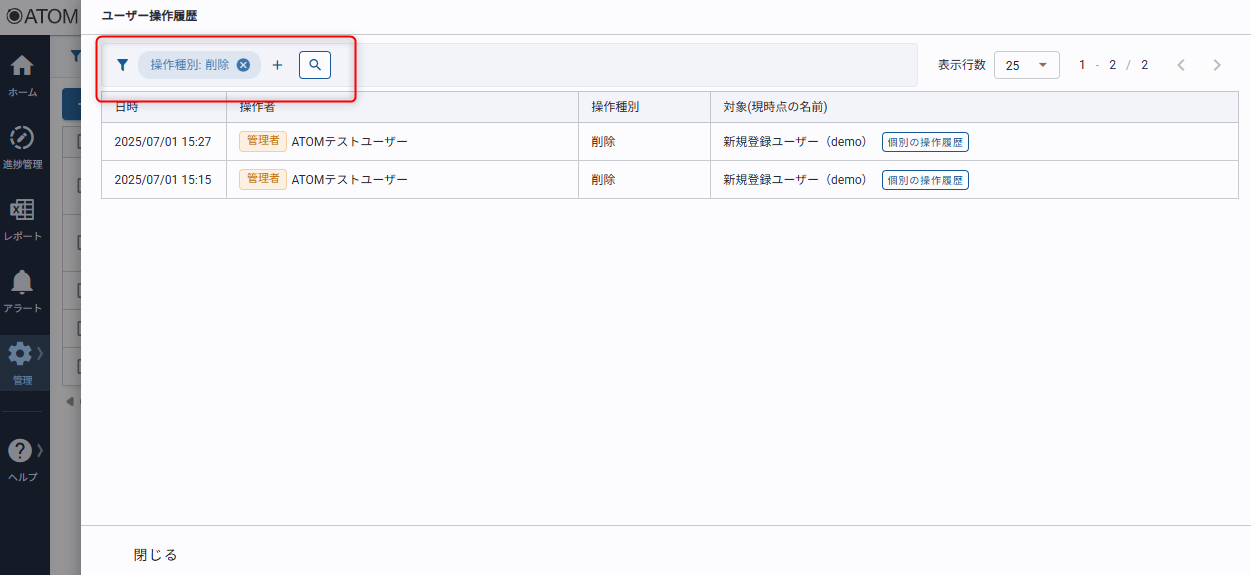Open アラート bell in sidebar
The width and height of the screenshot is (1251, 575).
click(x=22, y=283)
